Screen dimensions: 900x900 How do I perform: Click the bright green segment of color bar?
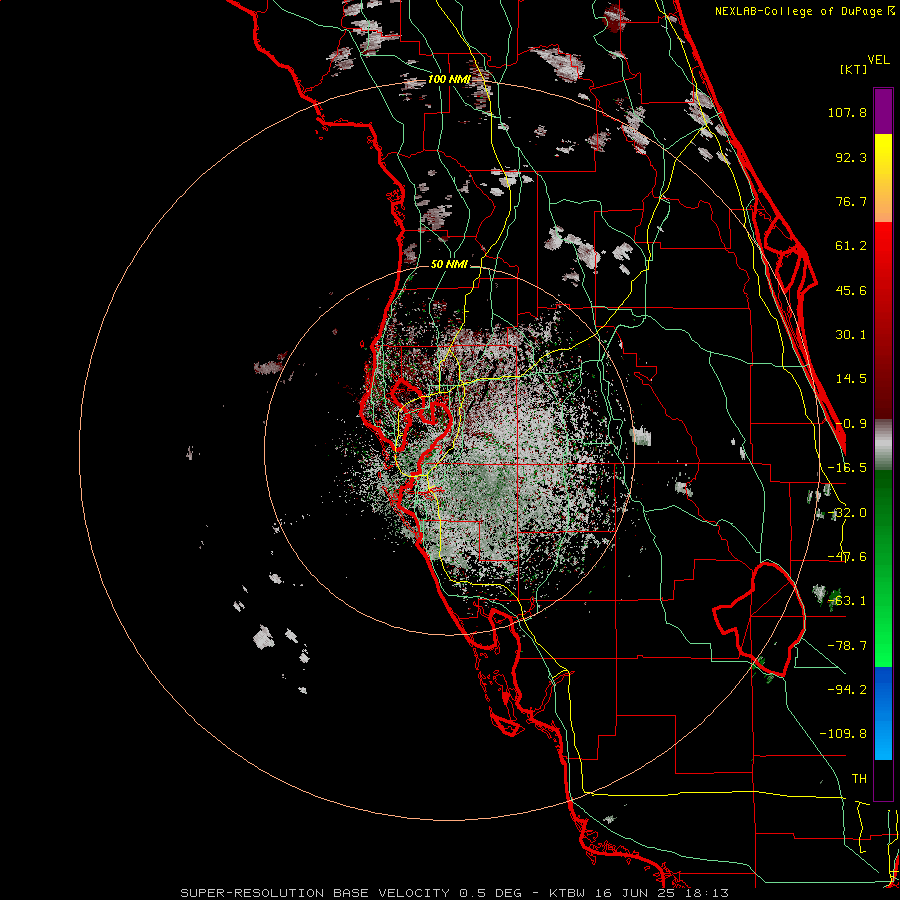tap(883, 568)
